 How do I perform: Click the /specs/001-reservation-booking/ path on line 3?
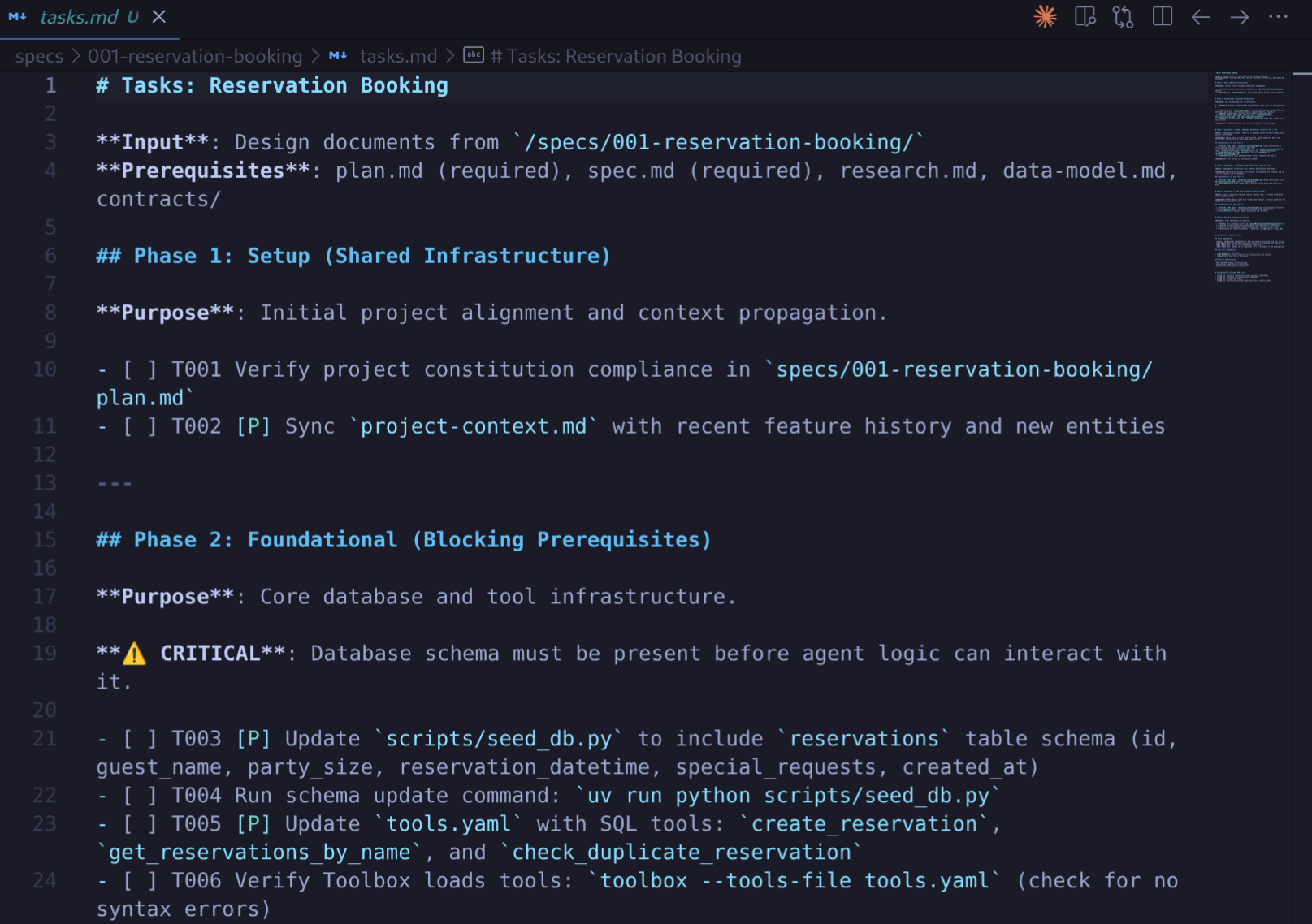point(719,143)
